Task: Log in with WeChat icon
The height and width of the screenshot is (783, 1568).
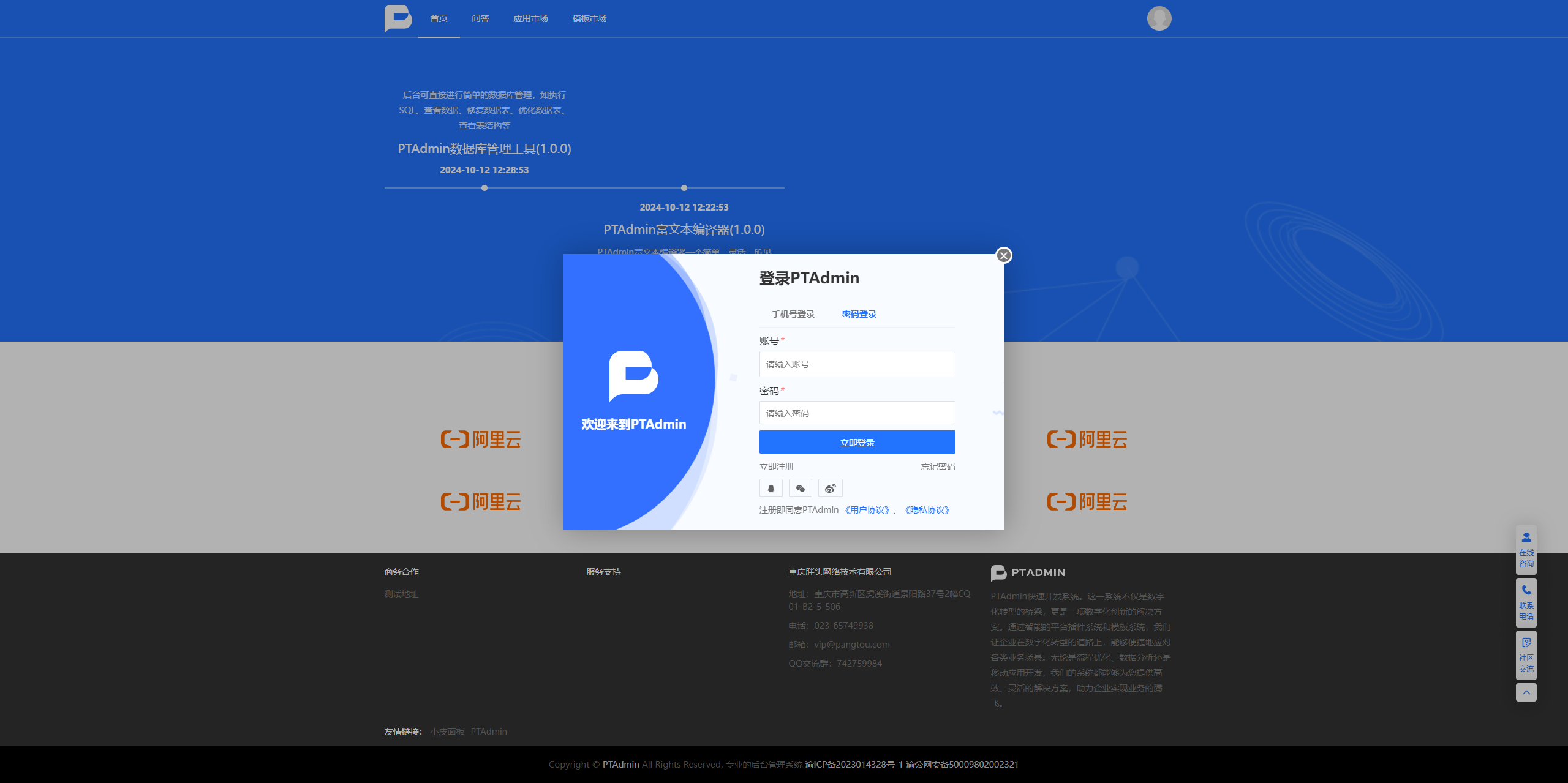Action: point(800,488)
